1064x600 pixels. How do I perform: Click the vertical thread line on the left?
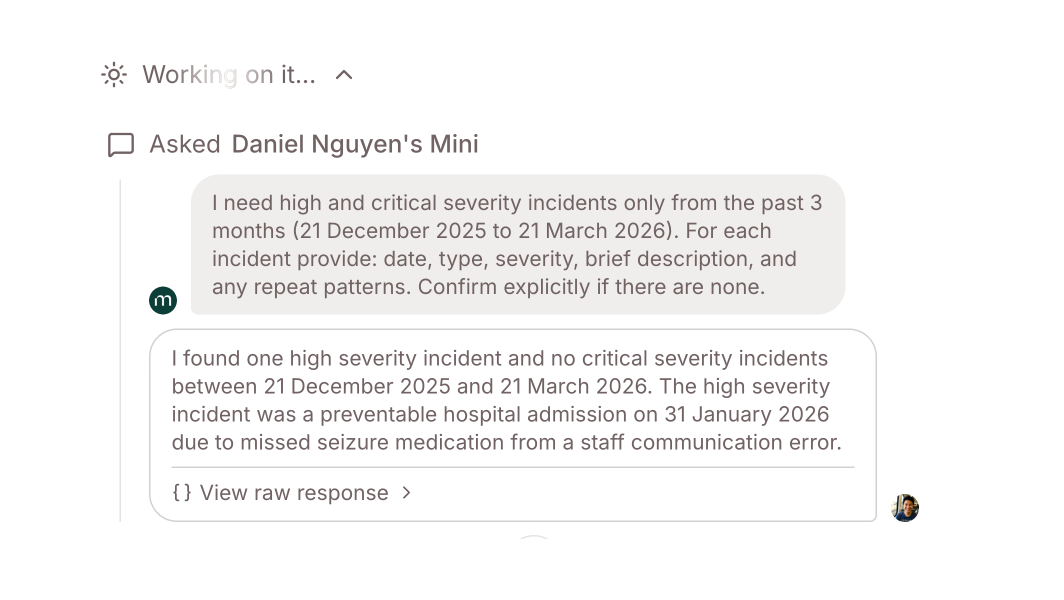(x=121, y=350)
